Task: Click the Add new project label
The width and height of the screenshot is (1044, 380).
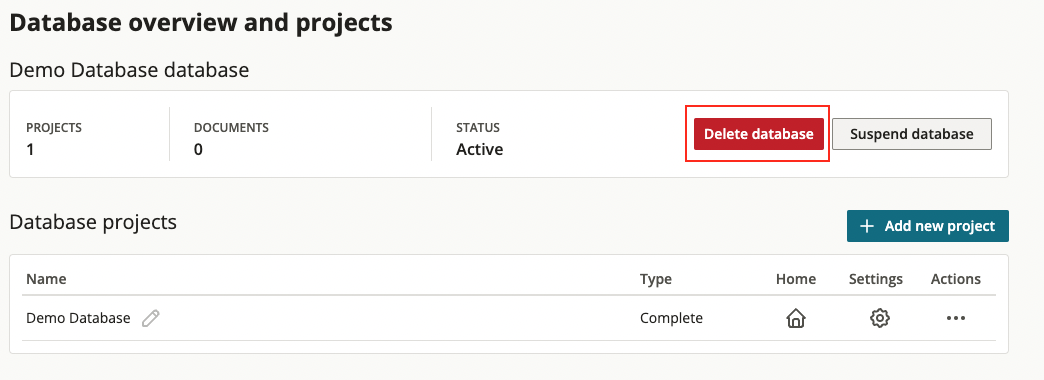Action: point(939,226)
